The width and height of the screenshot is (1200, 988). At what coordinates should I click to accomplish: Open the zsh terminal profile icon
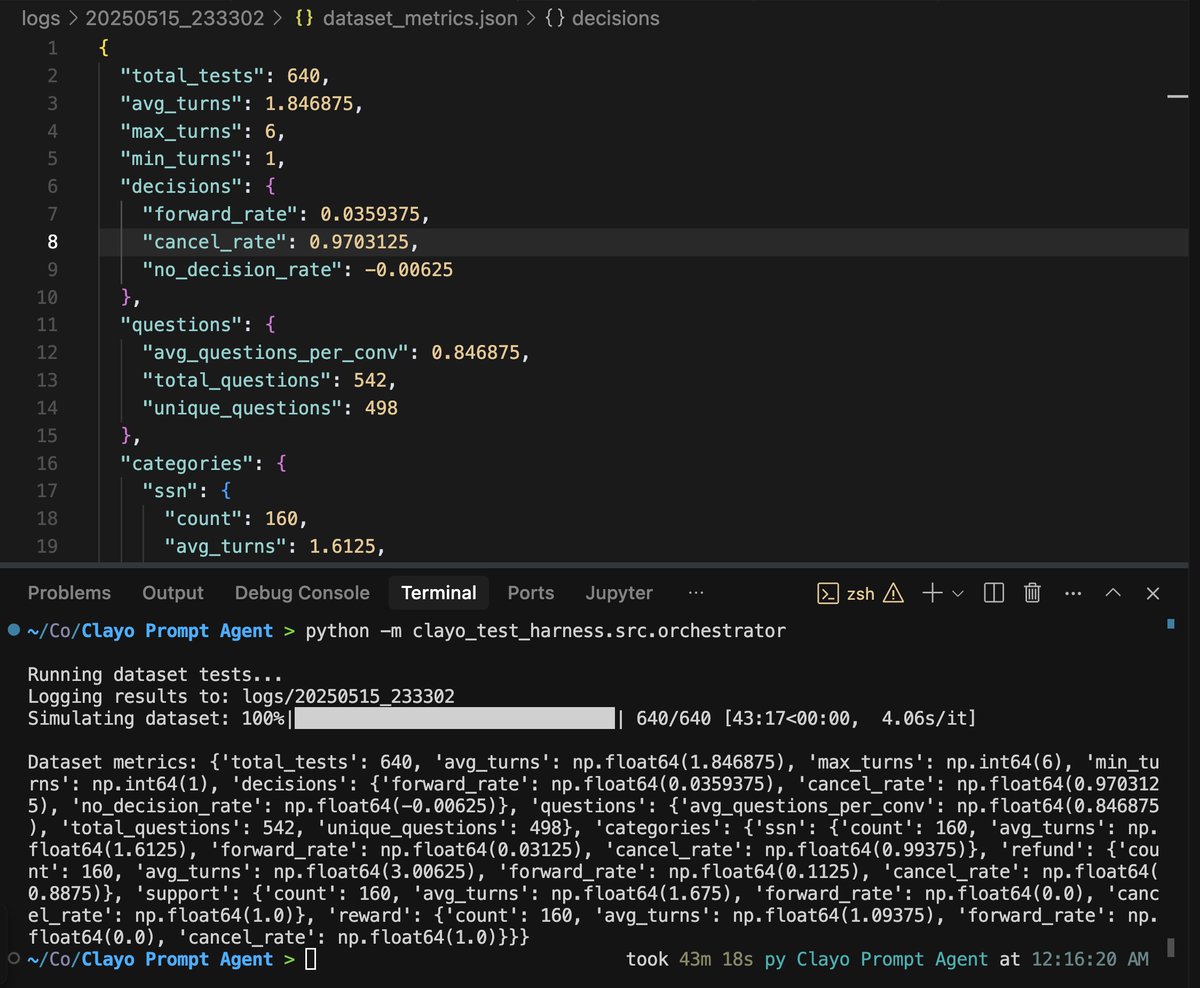[828, 593]
